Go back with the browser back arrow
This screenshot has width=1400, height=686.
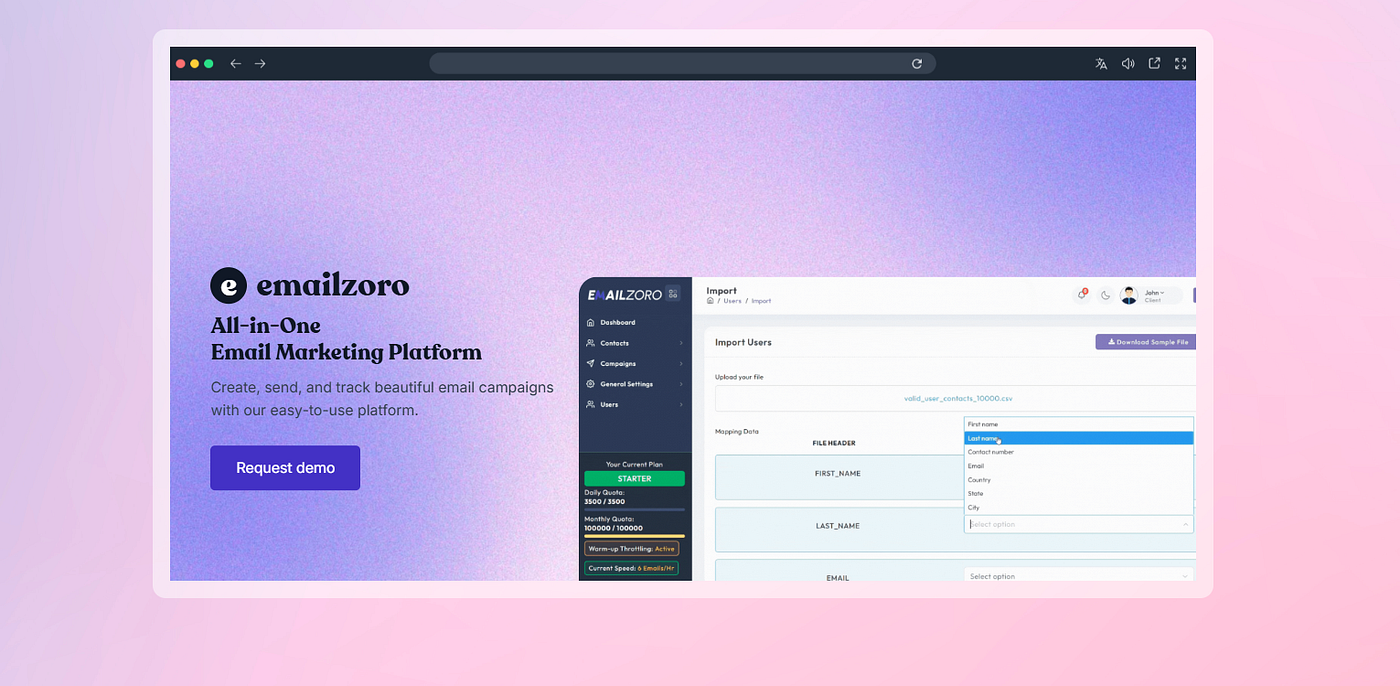click(236, 64)
